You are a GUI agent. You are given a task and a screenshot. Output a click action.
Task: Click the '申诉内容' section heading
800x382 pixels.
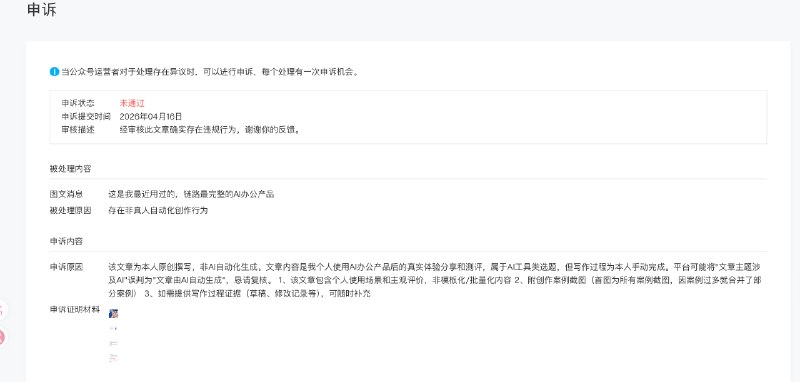pyautogui.click(x=66, y=241)
